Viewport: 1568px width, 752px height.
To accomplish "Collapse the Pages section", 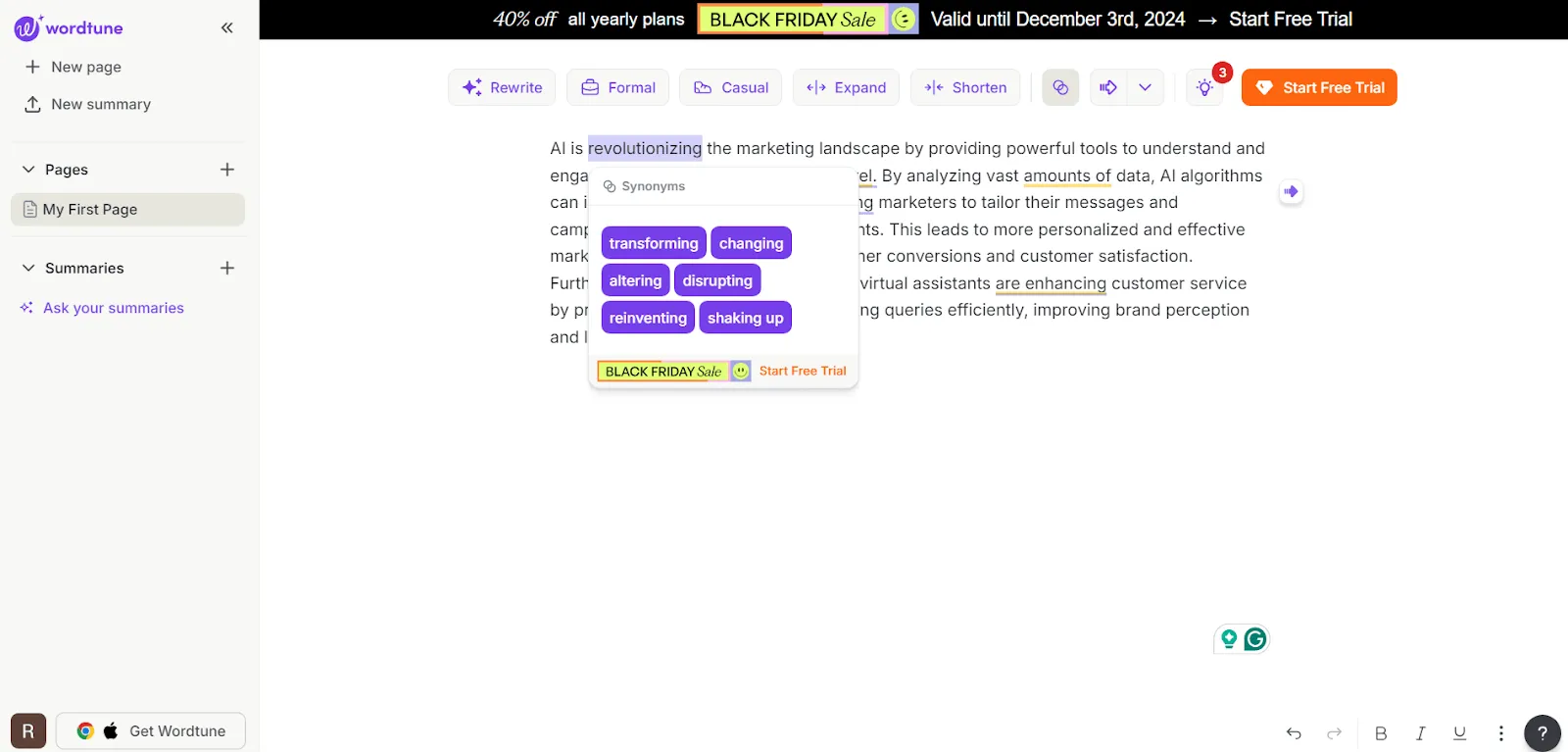I will (28, 170).
